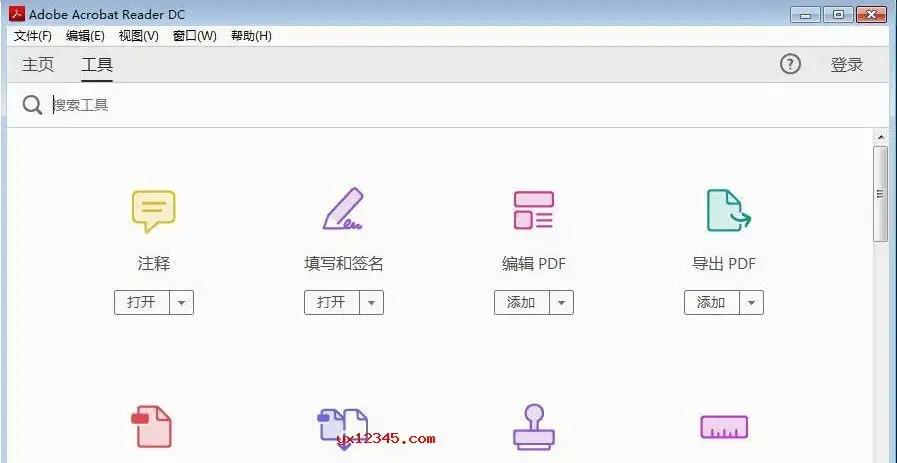Click the vertical scrollbar thumb
Screen dimensions: 897x463
point(880,194)
